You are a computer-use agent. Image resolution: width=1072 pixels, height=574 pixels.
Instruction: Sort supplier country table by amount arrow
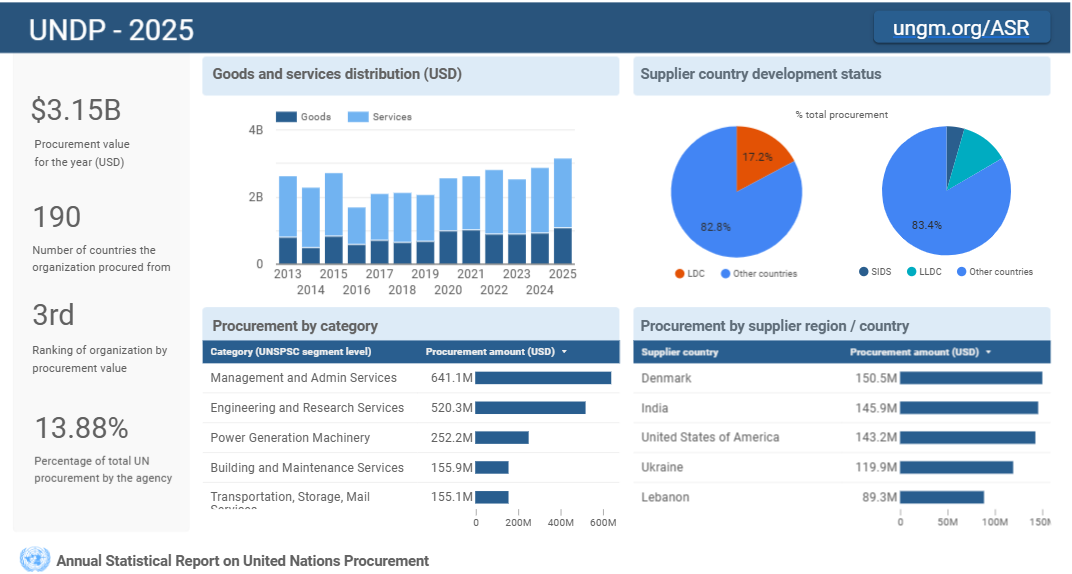coord(989,352)
